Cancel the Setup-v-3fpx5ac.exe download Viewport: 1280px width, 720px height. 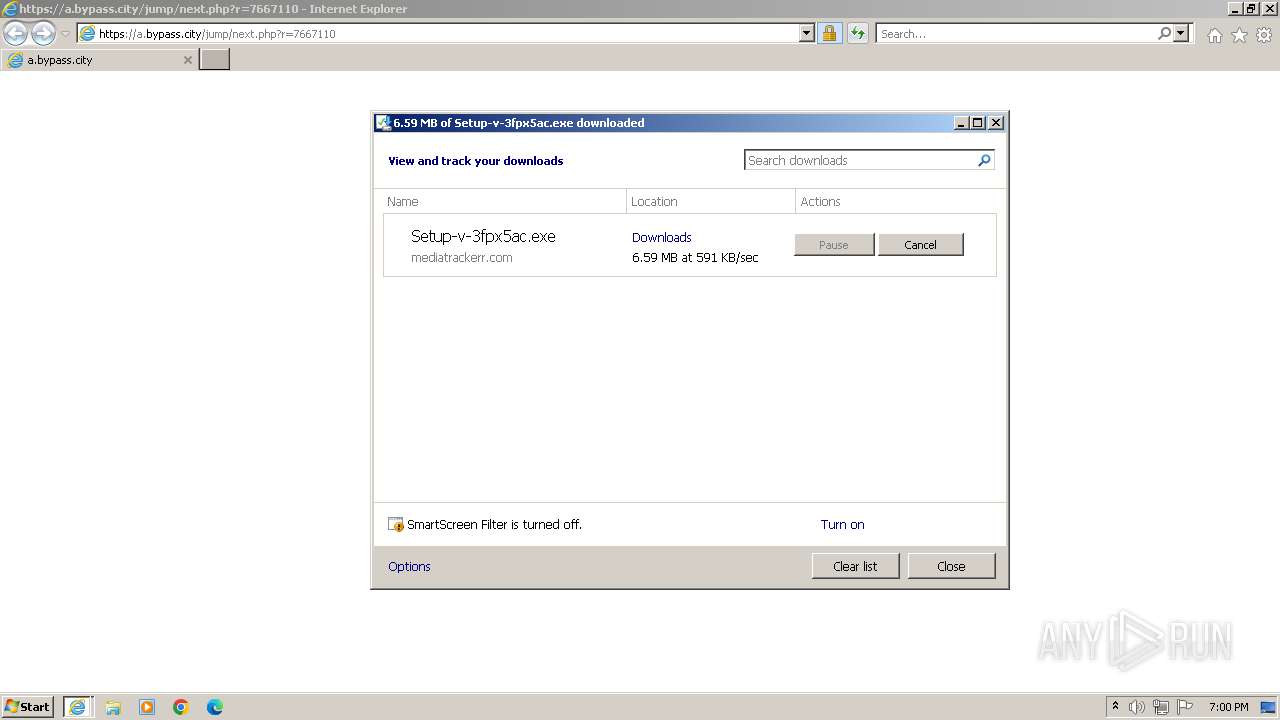point(921,245)
